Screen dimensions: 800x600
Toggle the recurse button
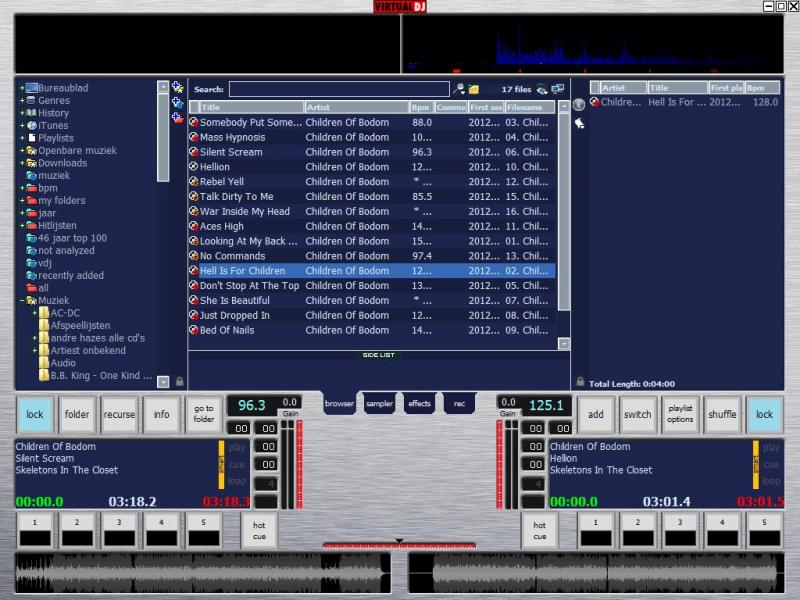coord(119,414)
